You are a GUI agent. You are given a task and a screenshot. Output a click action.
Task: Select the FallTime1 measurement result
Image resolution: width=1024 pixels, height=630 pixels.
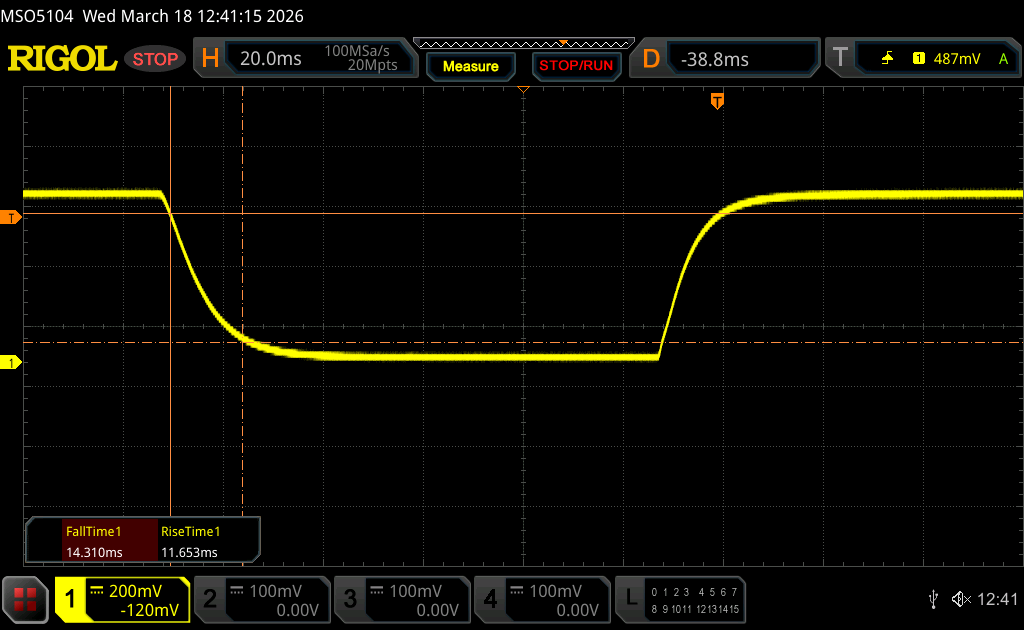(x=93, y=542)
